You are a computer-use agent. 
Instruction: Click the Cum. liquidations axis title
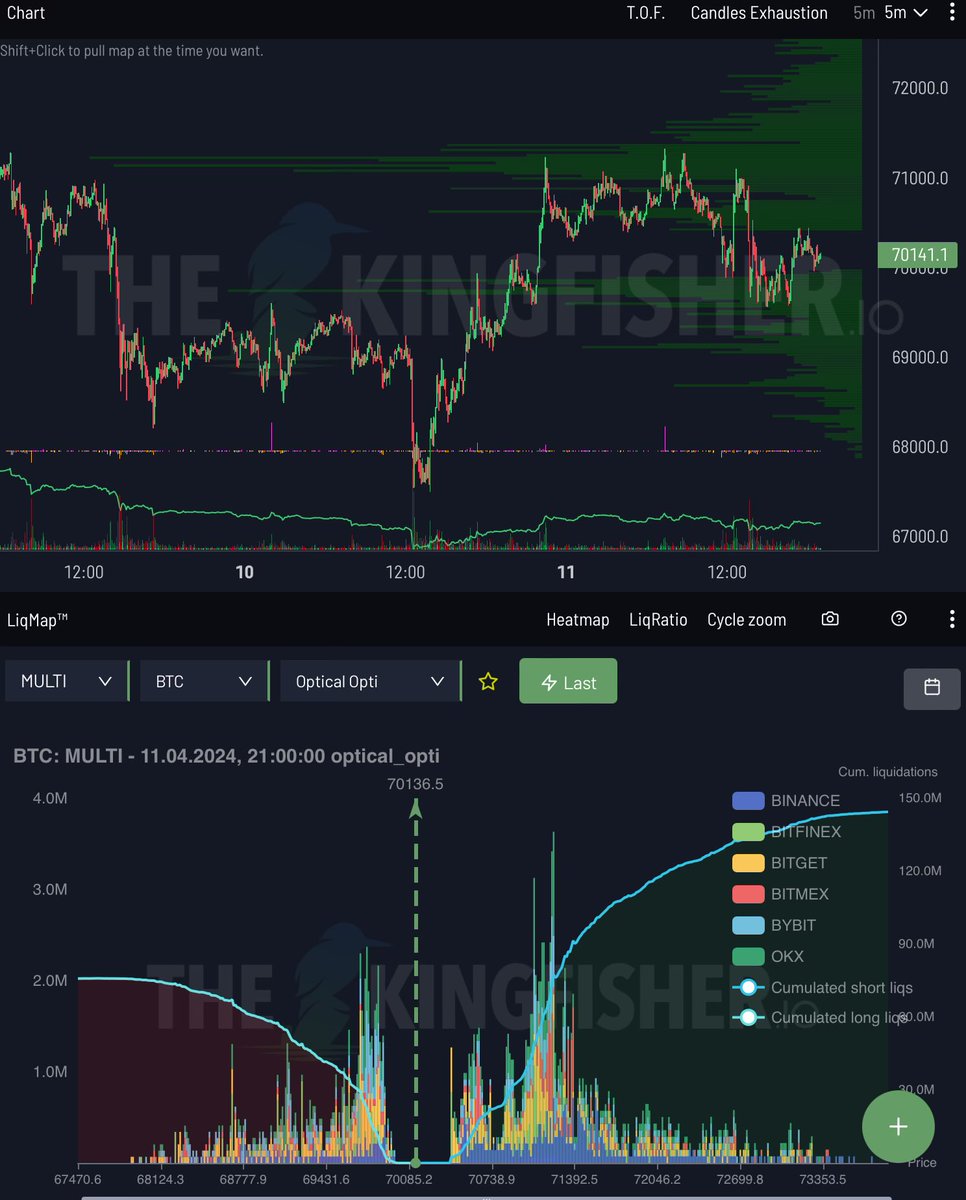click(x=888, y=772)
